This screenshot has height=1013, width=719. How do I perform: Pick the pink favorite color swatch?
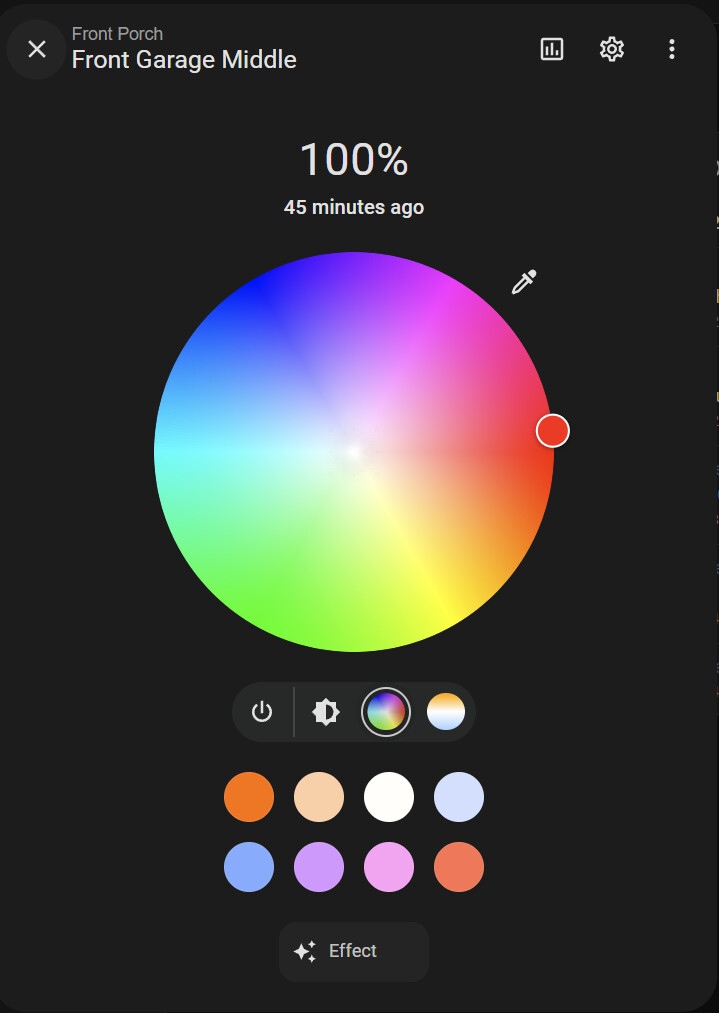[389, 867]
